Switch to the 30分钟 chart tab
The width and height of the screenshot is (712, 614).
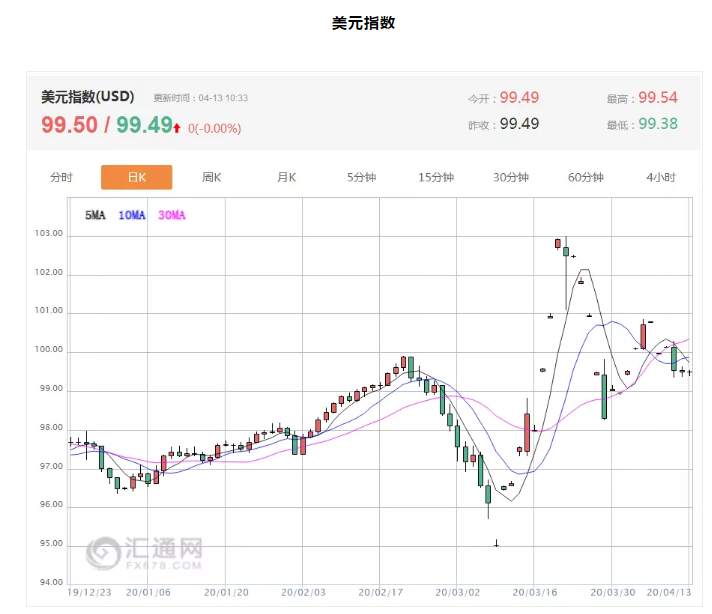[511, 178]
